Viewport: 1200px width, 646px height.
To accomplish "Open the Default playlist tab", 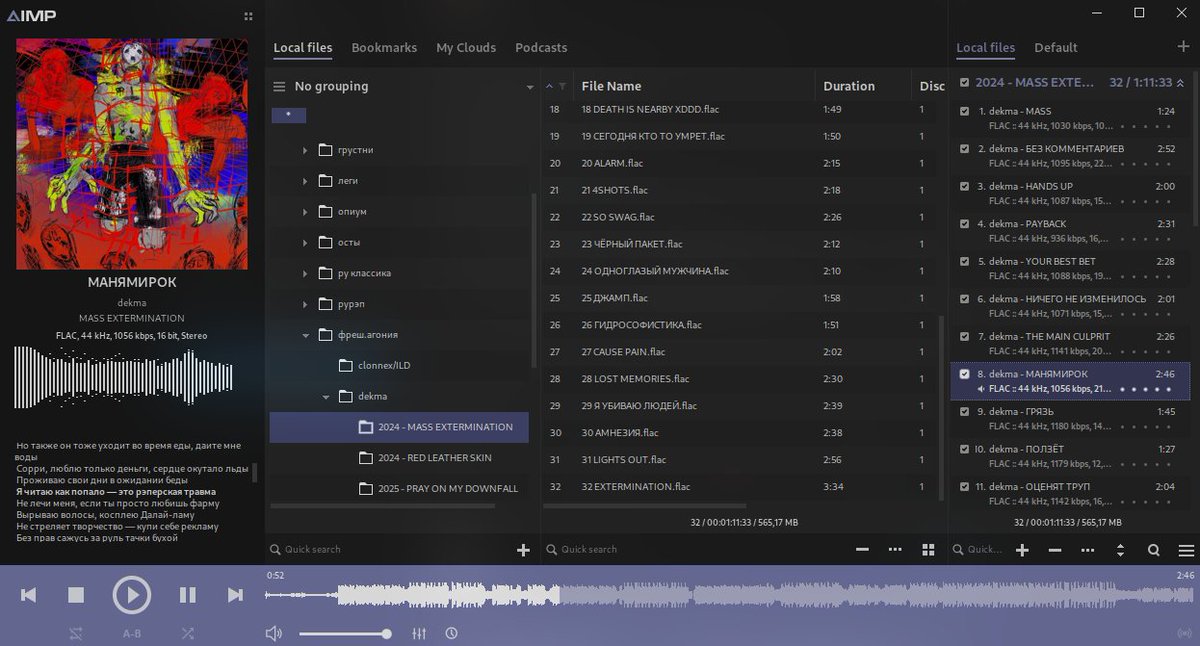I will coord(1056,47).
